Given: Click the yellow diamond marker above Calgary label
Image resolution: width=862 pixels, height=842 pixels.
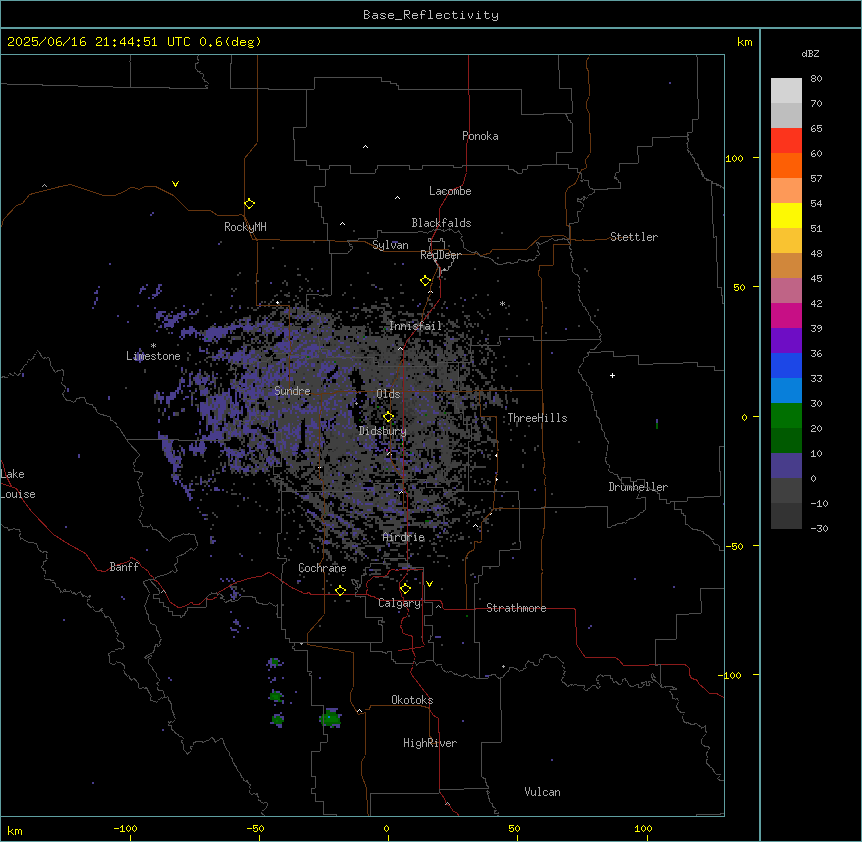Looking at the screenshot, I should 405,589.
